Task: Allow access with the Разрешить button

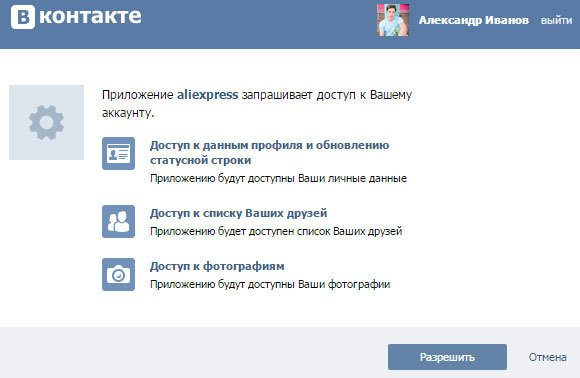Action: [x=447, y=357]
